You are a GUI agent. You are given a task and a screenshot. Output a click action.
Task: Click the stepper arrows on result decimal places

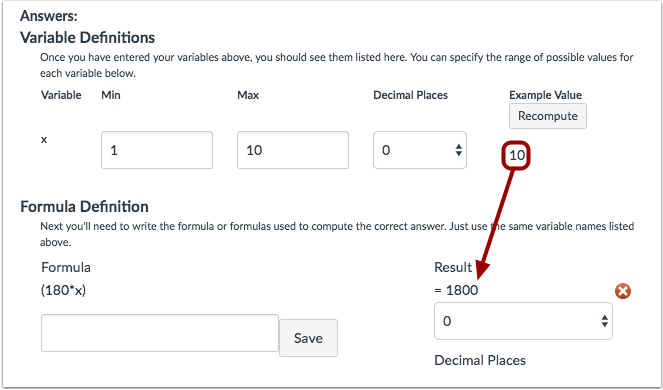(605, 321)
